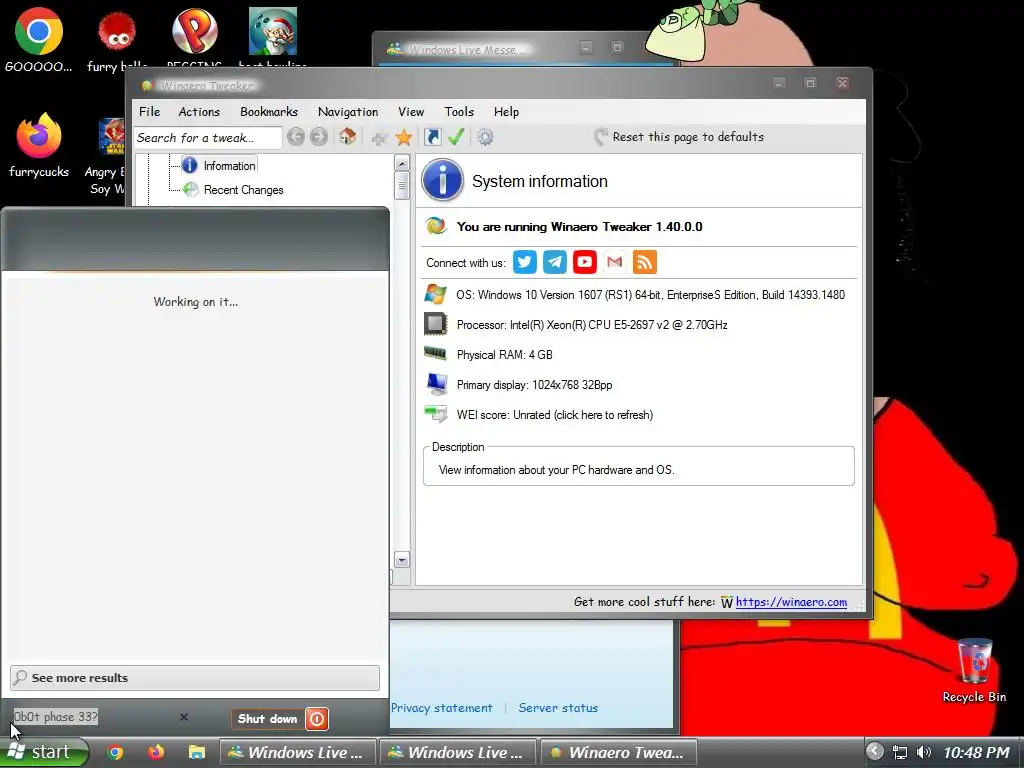Go forward with Winaero navigation arrow
The height and width of the screenshot is (768, 1024).
(x=319, y=137)
